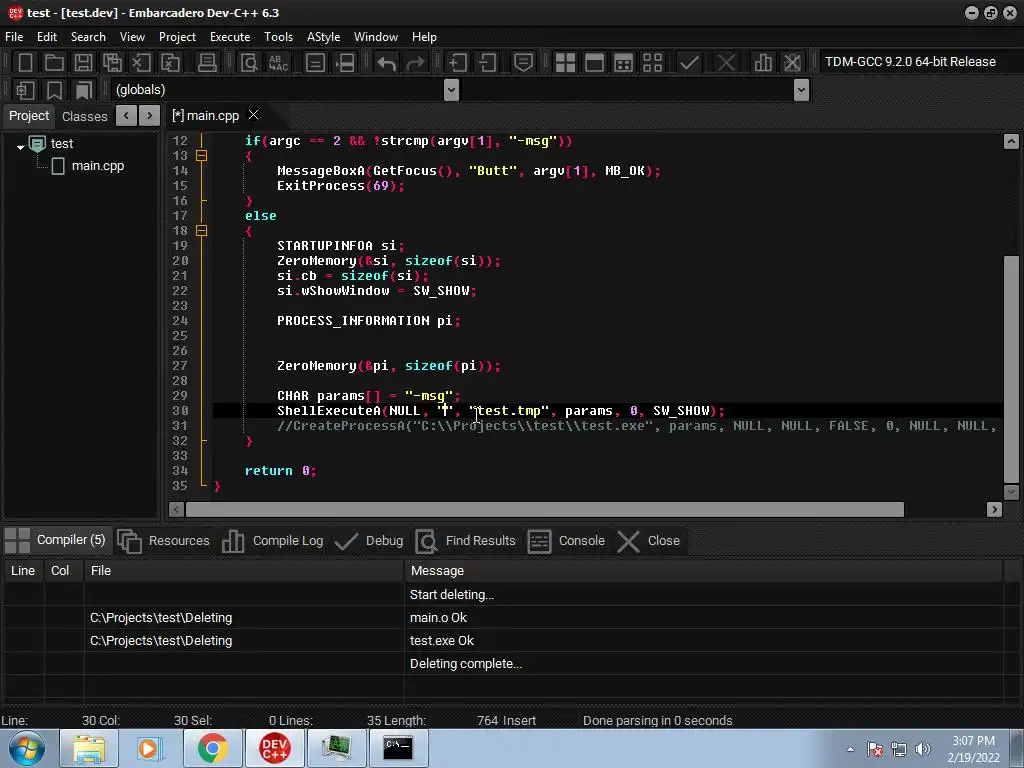Rebuild All using outlined-squares icon
Image resolution: width=1024 pixels, height=768 pixels.
click(652, 63)
